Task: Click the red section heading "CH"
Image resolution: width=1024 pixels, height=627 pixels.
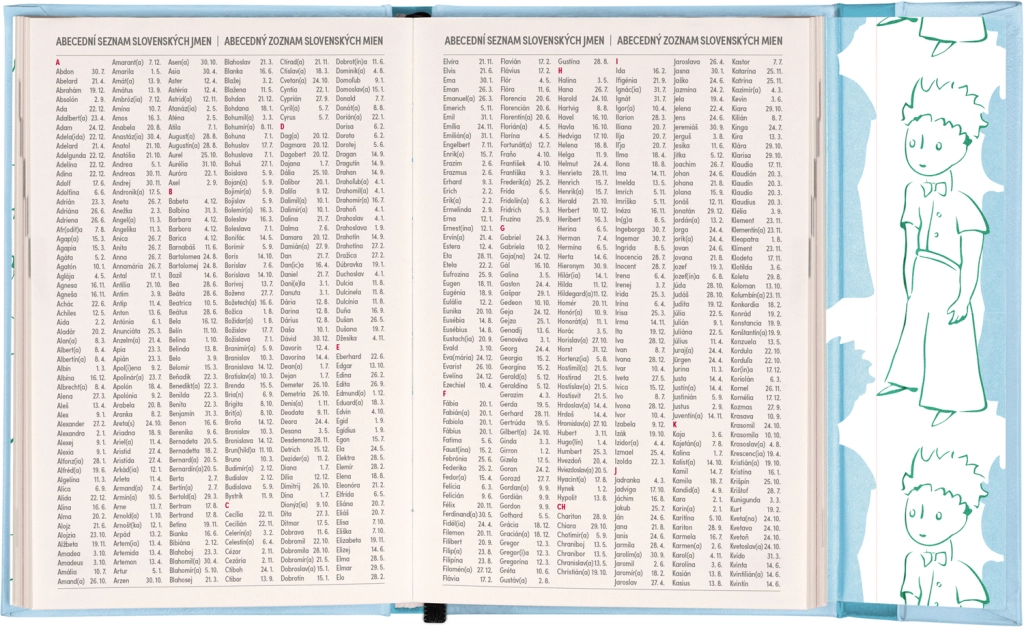Action: point(562,507)
